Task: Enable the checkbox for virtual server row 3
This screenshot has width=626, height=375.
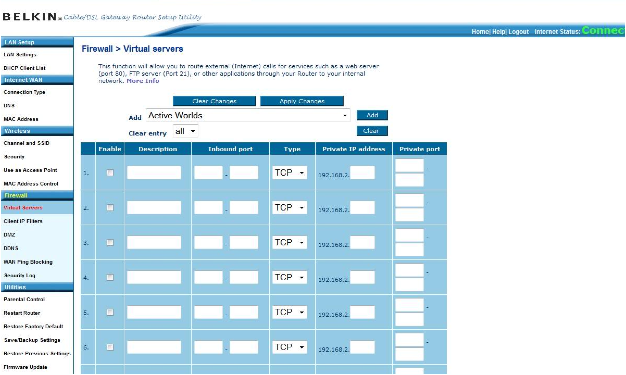Action: pos(110,242)
